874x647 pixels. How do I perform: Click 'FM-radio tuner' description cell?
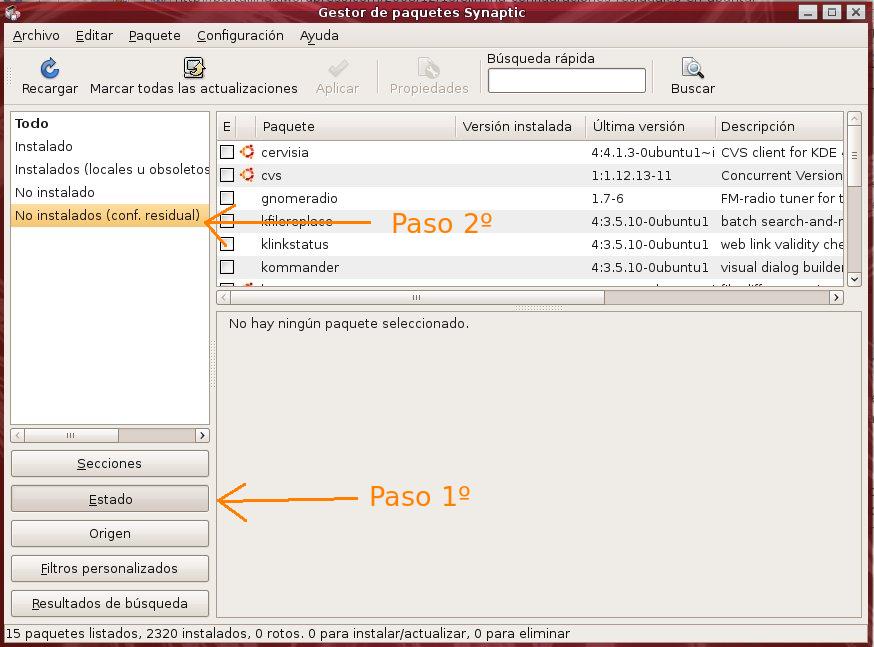(781, 198)
